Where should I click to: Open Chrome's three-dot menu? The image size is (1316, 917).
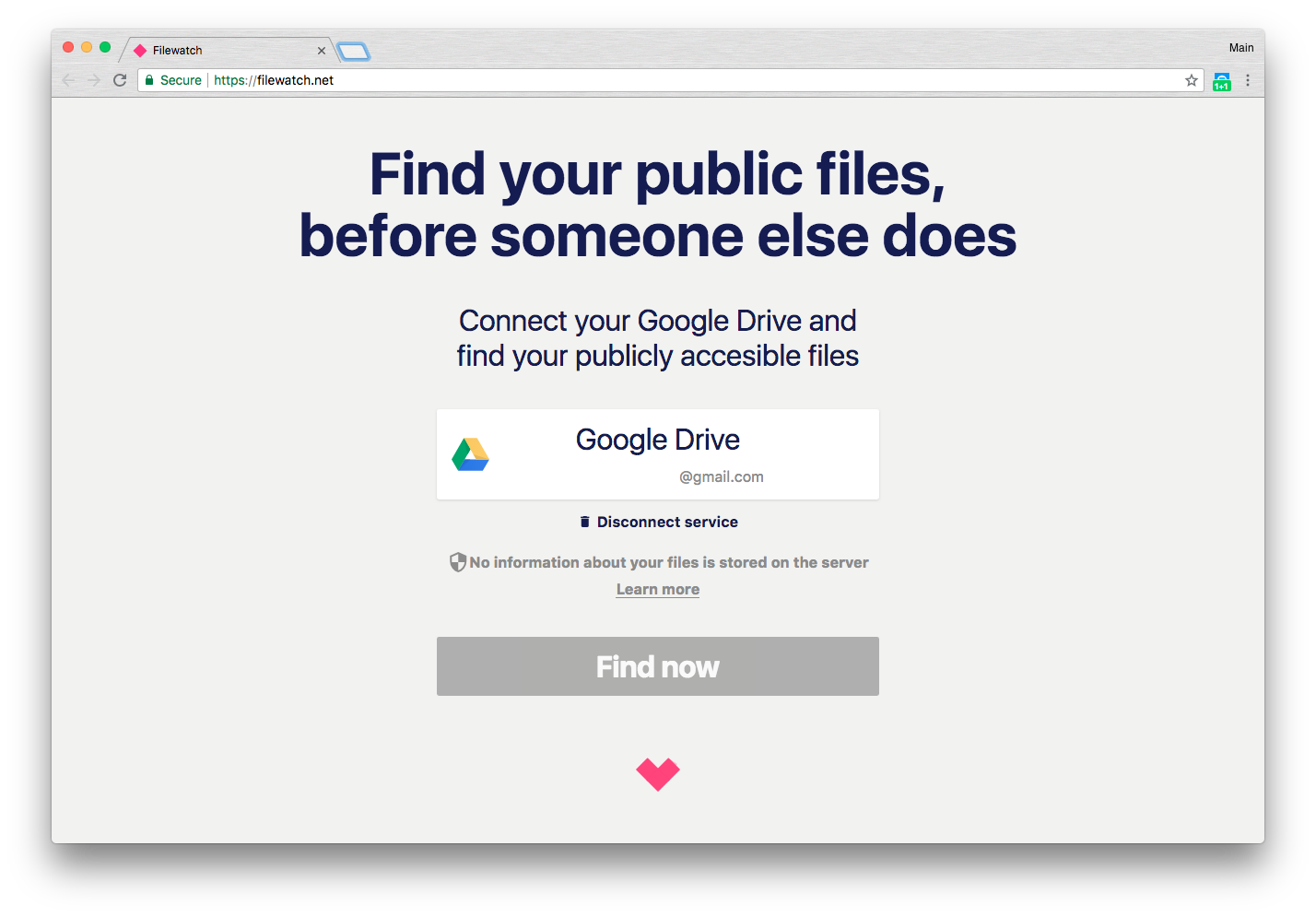(x=1248, y=80)
